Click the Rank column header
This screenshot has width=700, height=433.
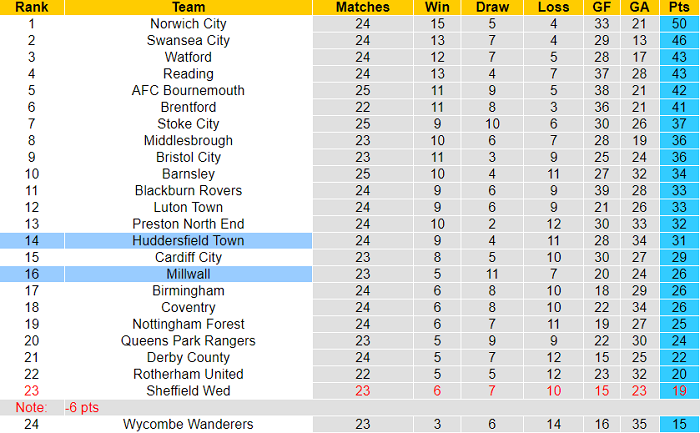pos(31,7)
